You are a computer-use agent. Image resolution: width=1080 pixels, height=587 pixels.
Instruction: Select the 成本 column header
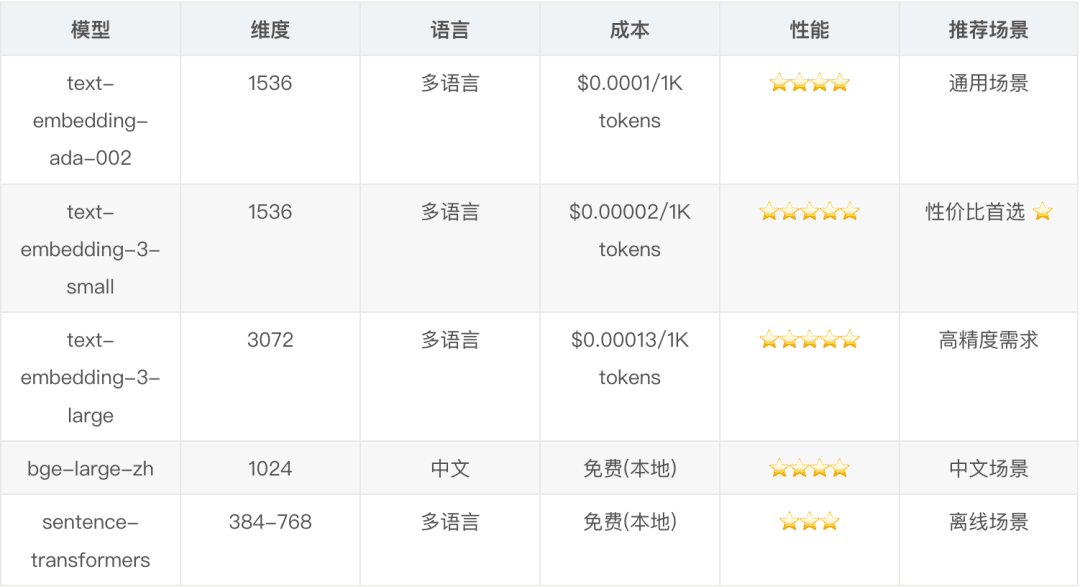point(630,30)
